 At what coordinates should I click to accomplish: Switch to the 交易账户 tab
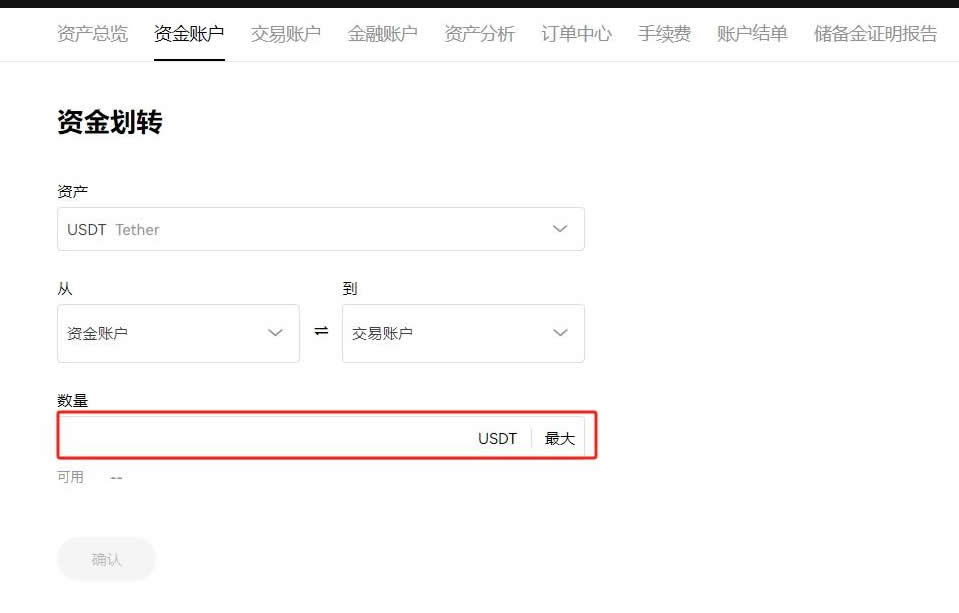(x=285, y=31)
